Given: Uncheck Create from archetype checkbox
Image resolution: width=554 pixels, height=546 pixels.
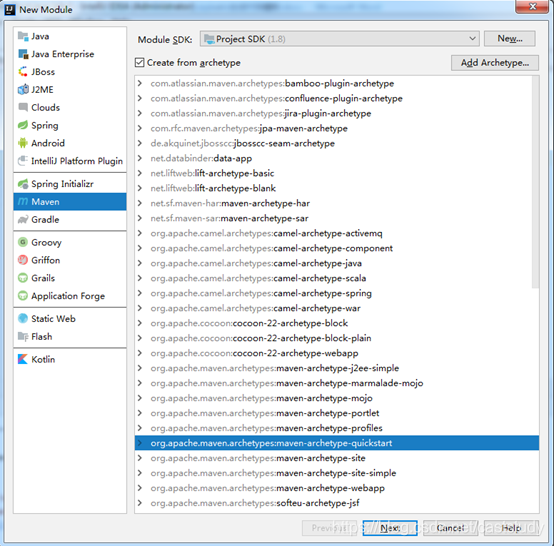Looking at the screenshot, I should click(140, 63).
